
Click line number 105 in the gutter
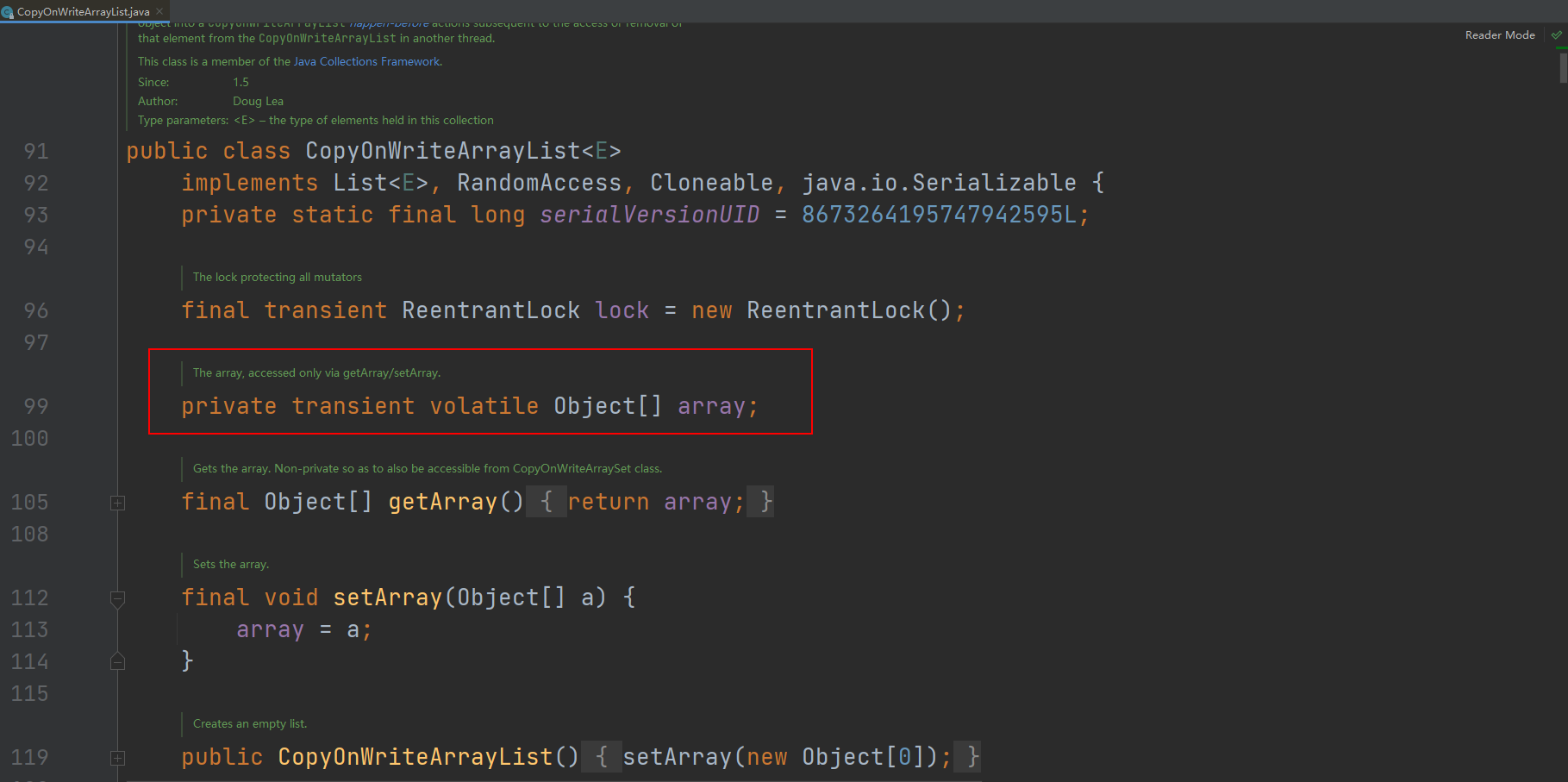[x=29, y=503]
